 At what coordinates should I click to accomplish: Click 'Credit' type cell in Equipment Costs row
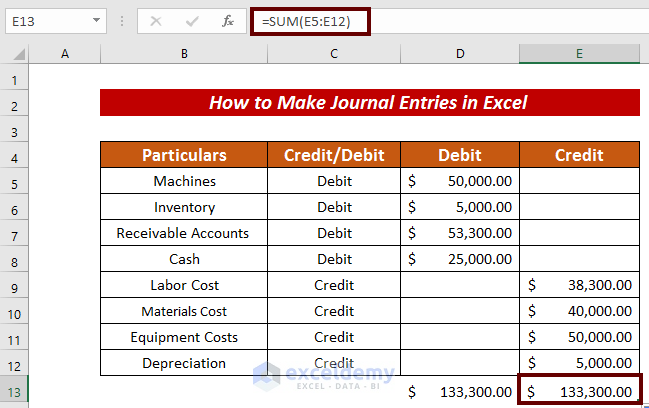[x=334, y=337]
